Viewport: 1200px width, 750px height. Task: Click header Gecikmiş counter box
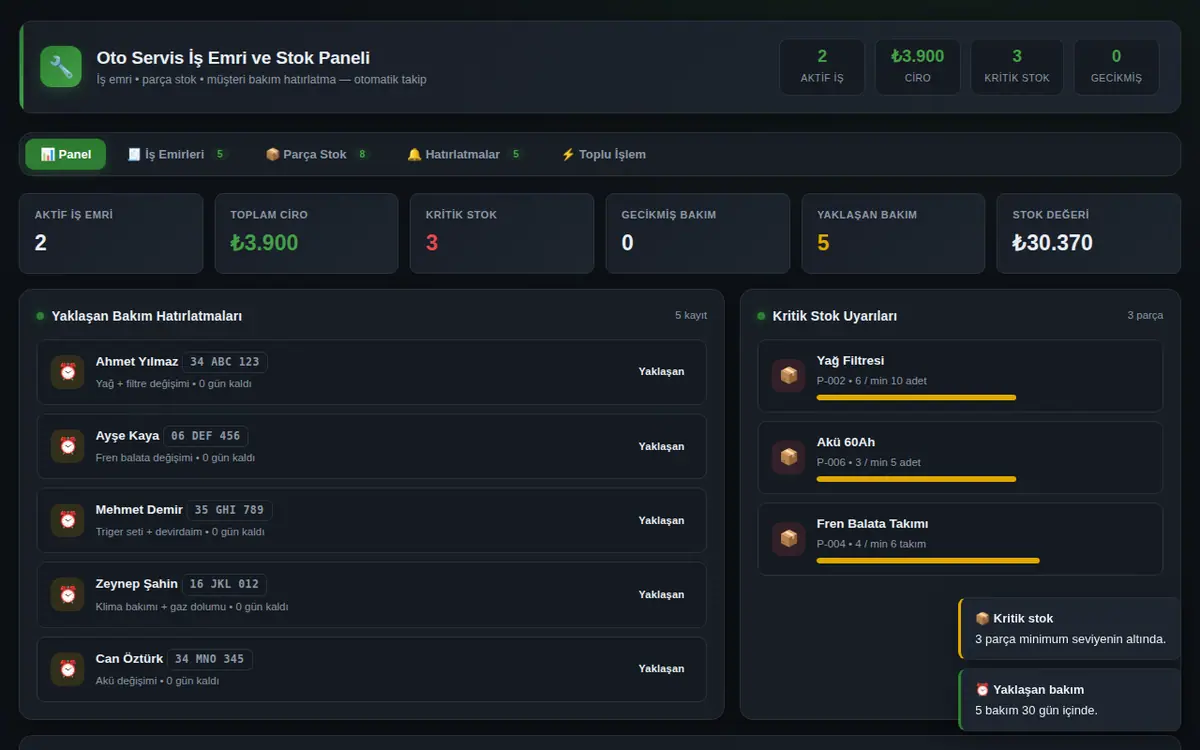pos(1117,67)
